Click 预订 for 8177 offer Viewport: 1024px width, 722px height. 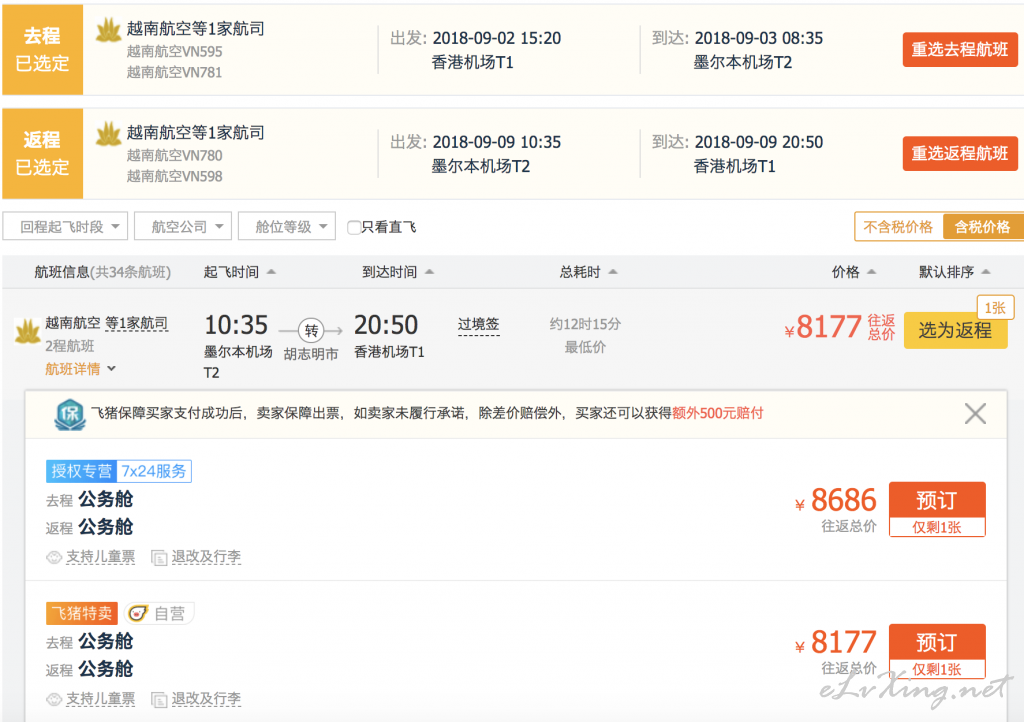pyautogui.click(x=936, y=642)
